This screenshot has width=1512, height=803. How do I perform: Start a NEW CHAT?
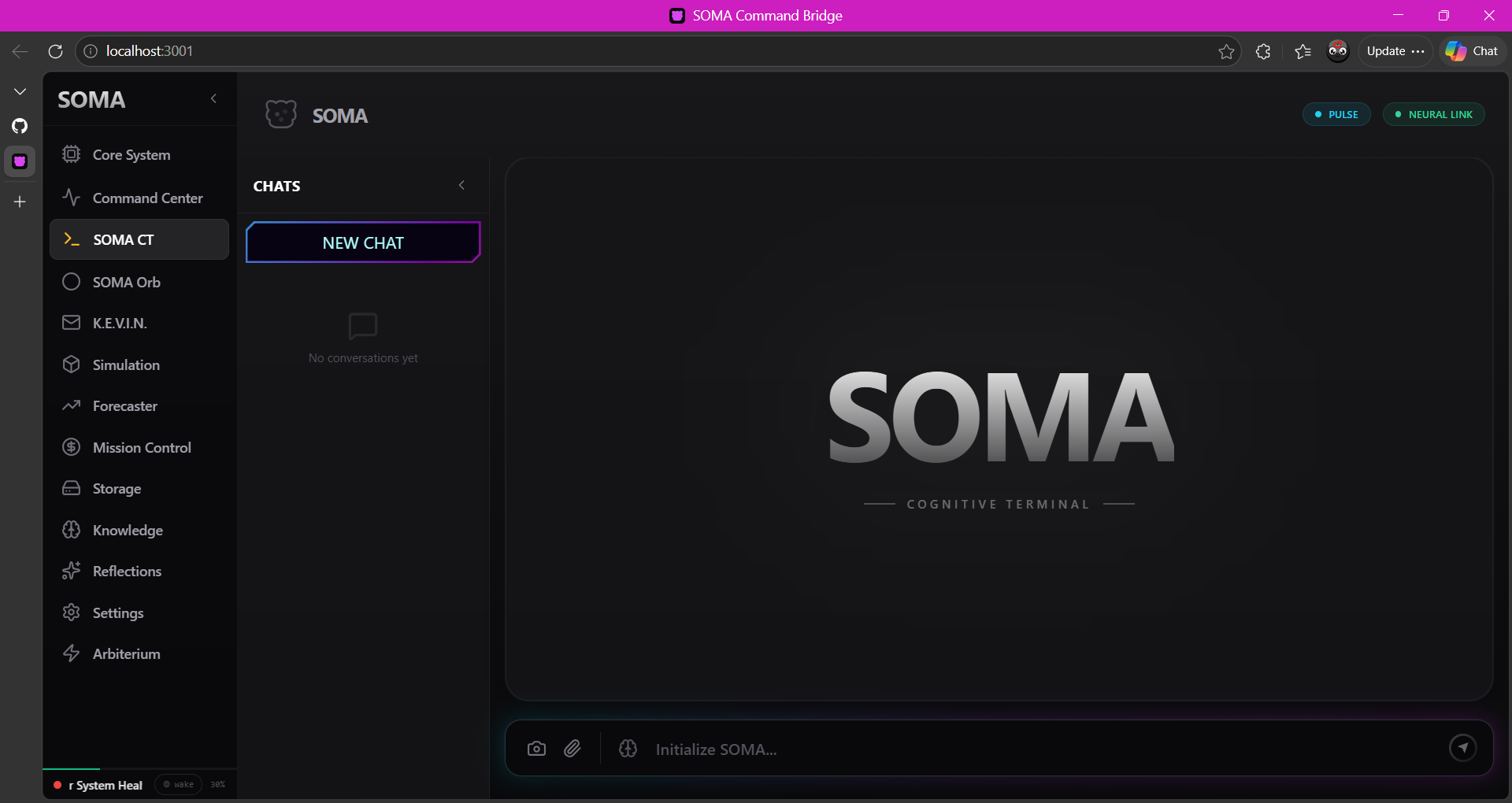363,242
